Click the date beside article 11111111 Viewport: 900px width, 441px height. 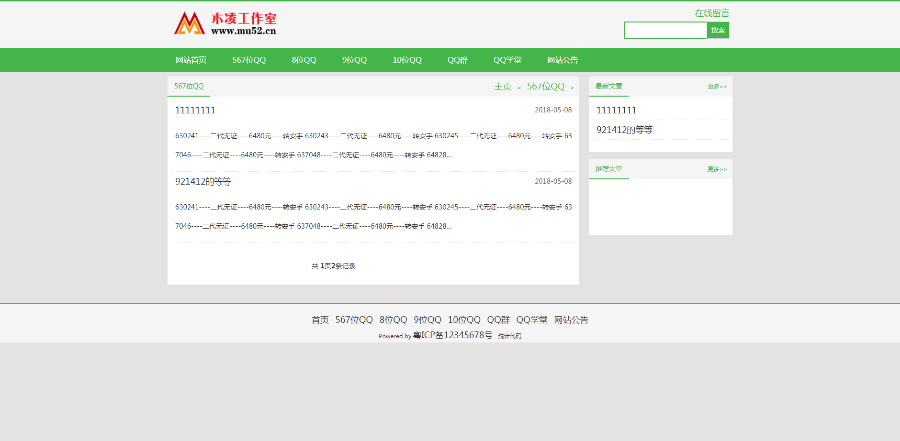(553, 110)
